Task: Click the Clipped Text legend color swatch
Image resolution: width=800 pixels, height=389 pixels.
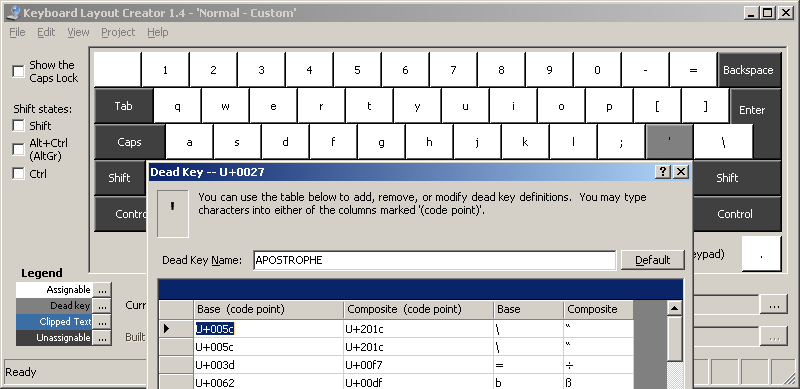Action: 54,322
